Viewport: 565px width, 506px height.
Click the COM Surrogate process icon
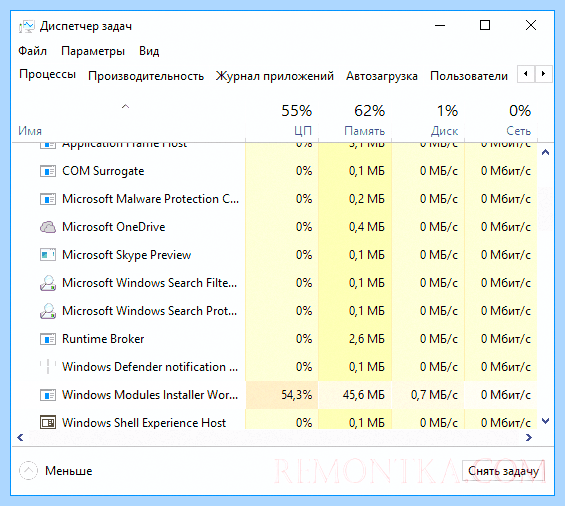(48, 171)
